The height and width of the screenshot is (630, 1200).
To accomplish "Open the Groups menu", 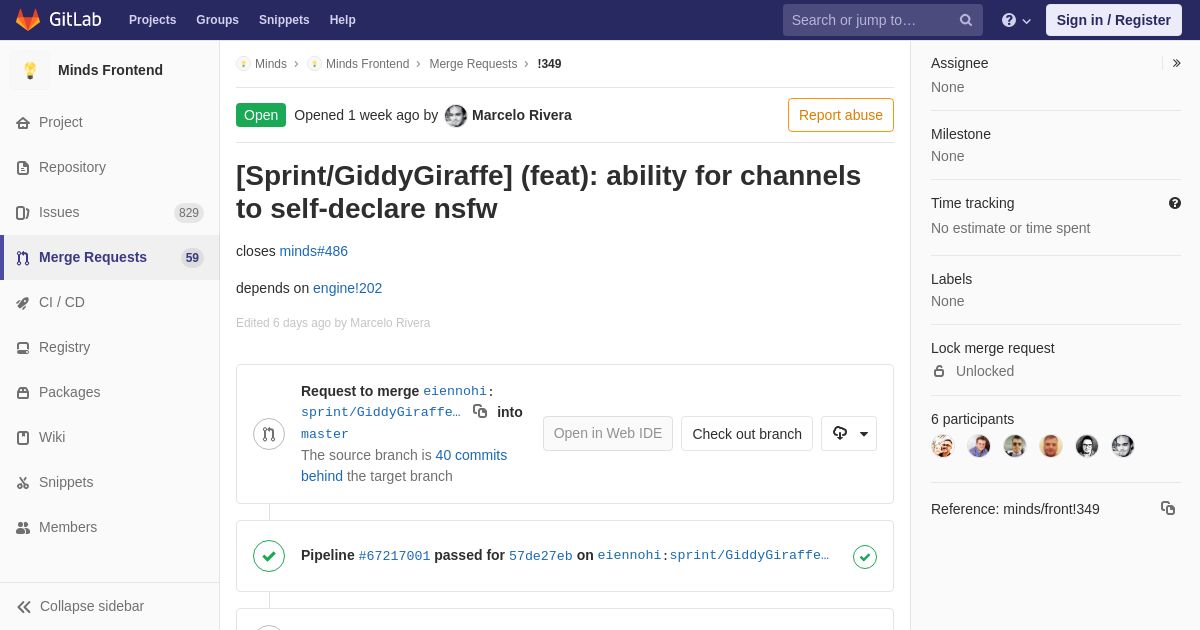I will tap(217, 20).
